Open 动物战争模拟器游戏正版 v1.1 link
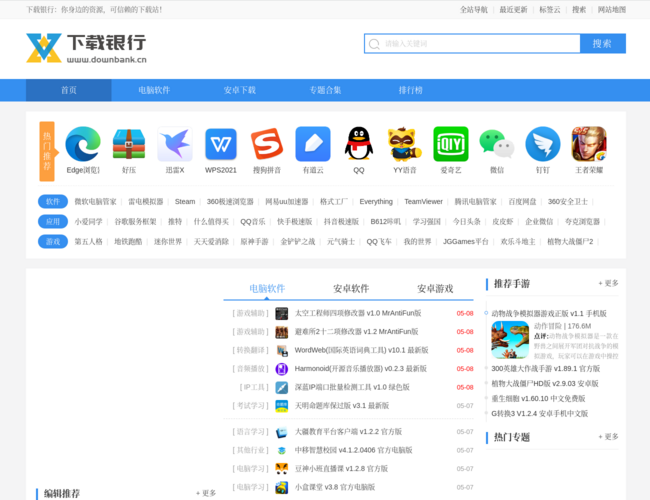650x500 pixels. (549, 313)
